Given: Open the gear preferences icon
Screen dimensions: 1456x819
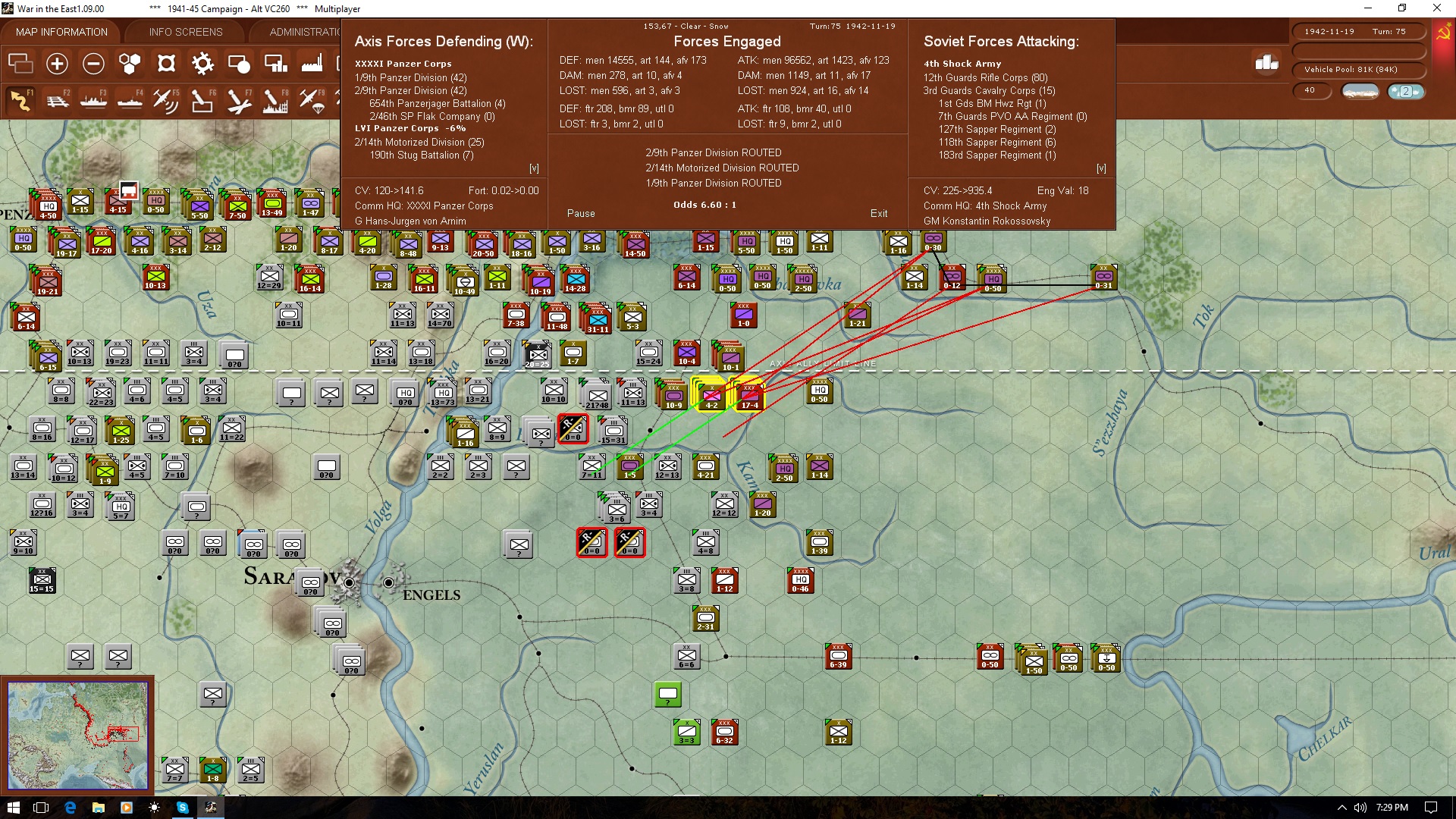Looking at the screenshot, I should pyautogui.click(x=202, y=64).
